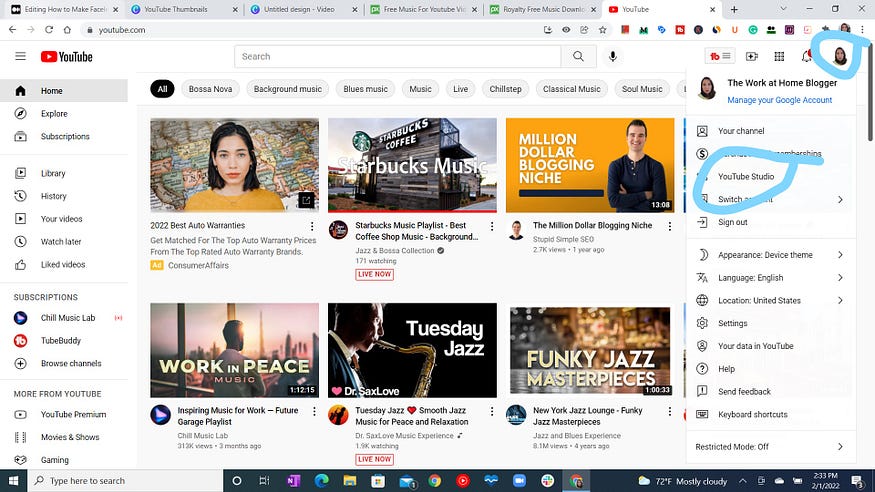Open the TubeBuddy toolbar menu icon

[720, 56]
